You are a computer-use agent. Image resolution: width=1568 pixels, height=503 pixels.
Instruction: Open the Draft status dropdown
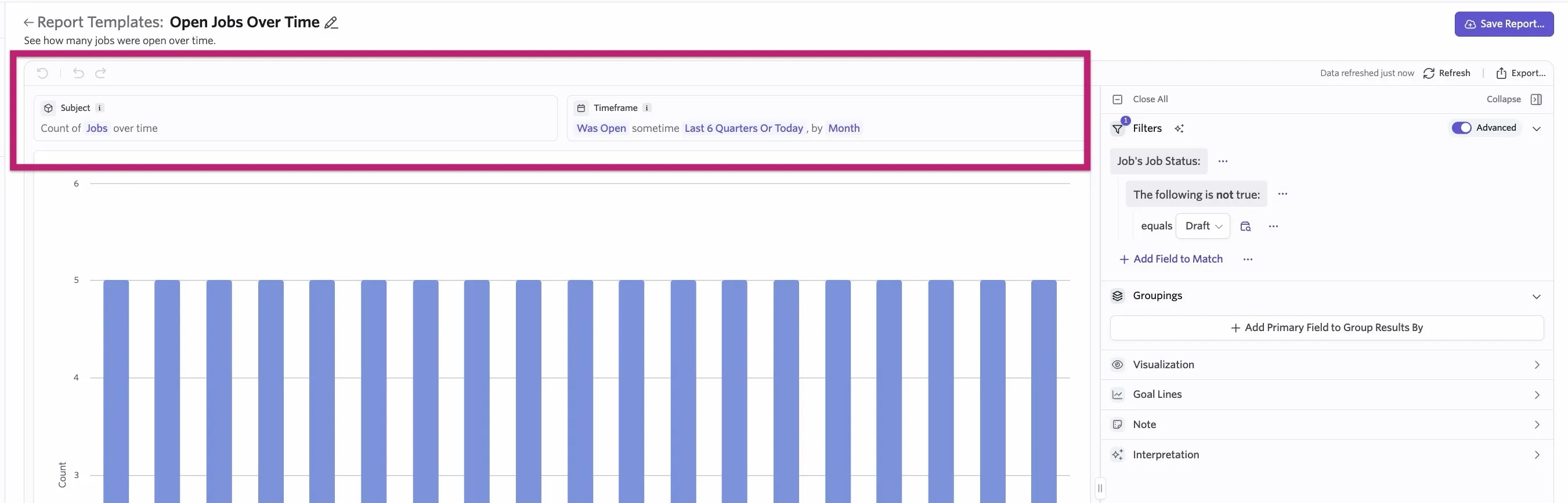(1203, 226)
